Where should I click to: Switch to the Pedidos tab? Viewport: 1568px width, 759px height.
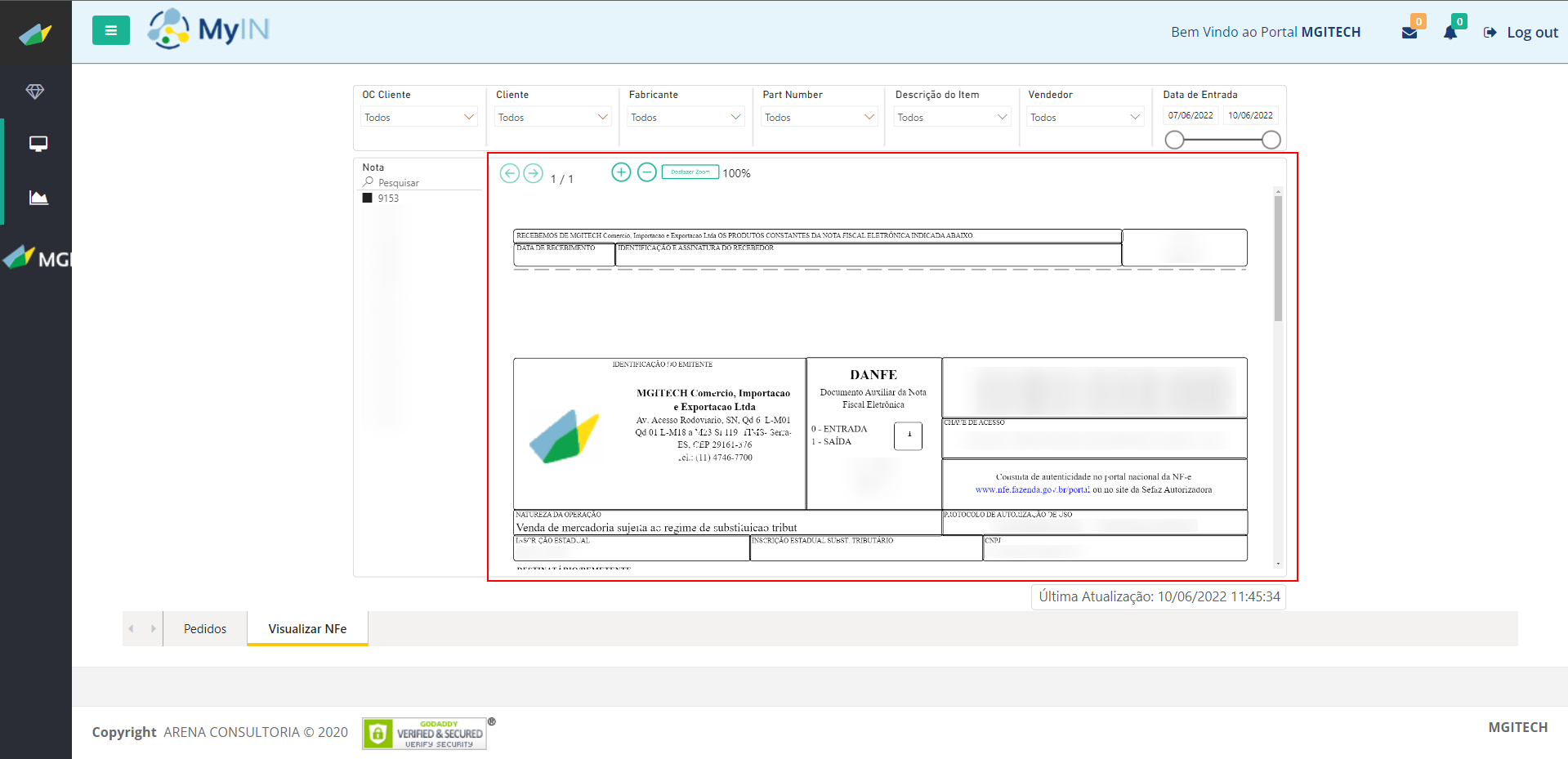point(205,628)
